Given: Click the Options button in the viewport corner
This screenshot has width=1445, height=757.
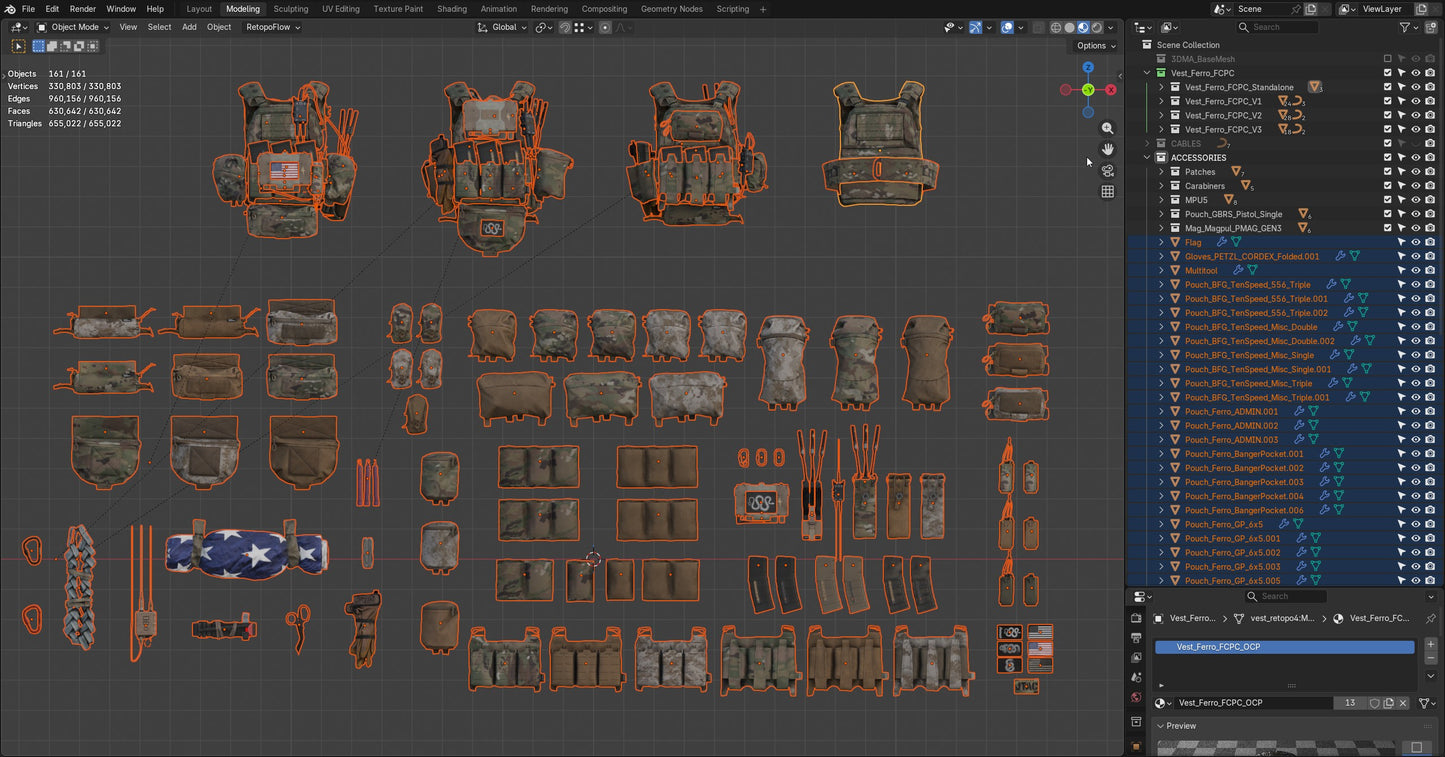Looking at the screenshot, I should [x=1093, y=46].
